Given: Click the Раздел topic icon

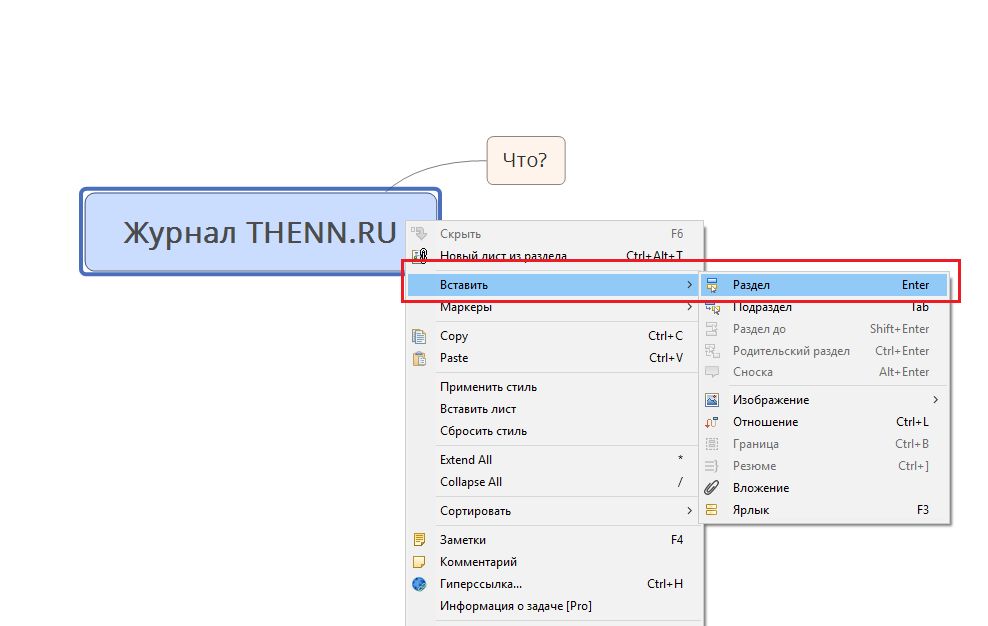Looking at the screenshot, I should point(712,285).
